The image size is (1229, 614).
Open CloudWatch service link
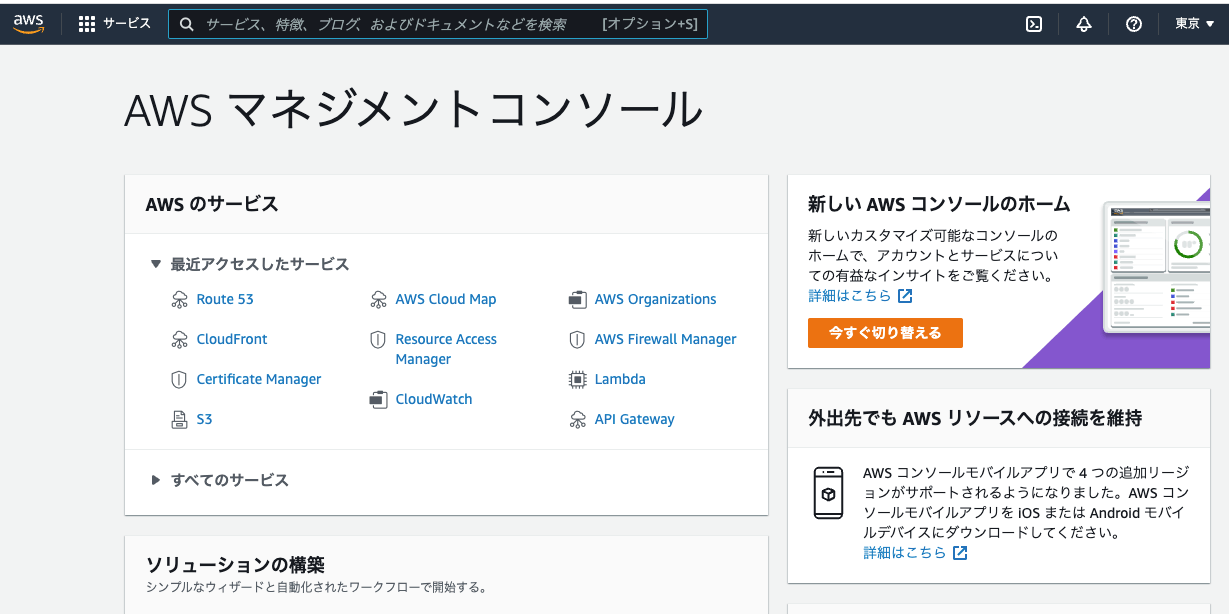[x=434, y=399]
